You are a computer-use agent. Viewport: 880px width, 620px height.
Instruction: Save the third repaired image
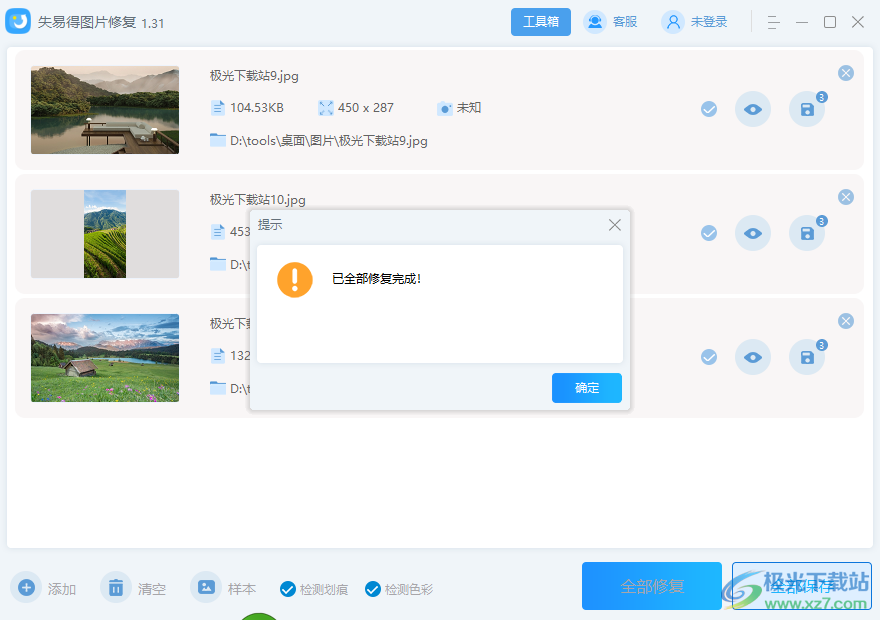(807, 357)
